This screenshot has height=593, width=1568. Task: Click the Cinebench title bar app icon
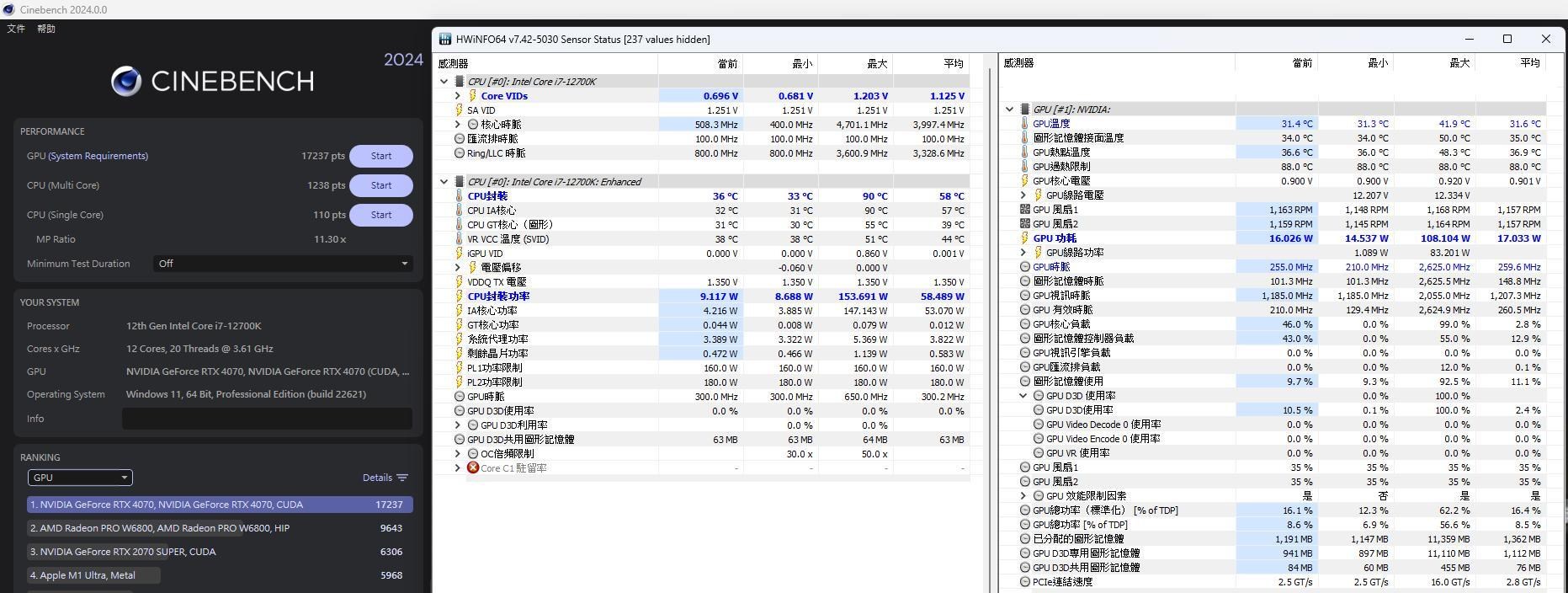point(8,9)
